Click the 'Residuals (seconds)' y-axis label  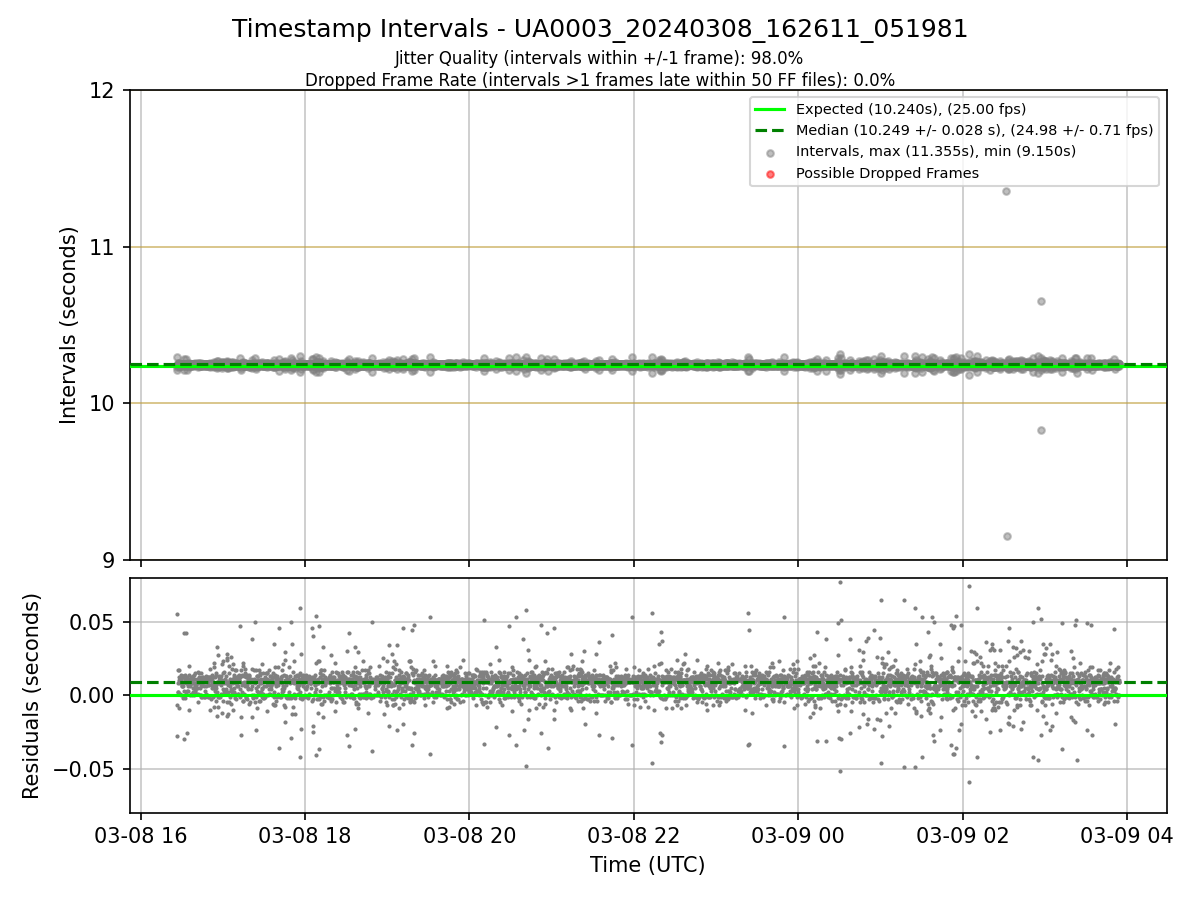[x=32, y=696]
